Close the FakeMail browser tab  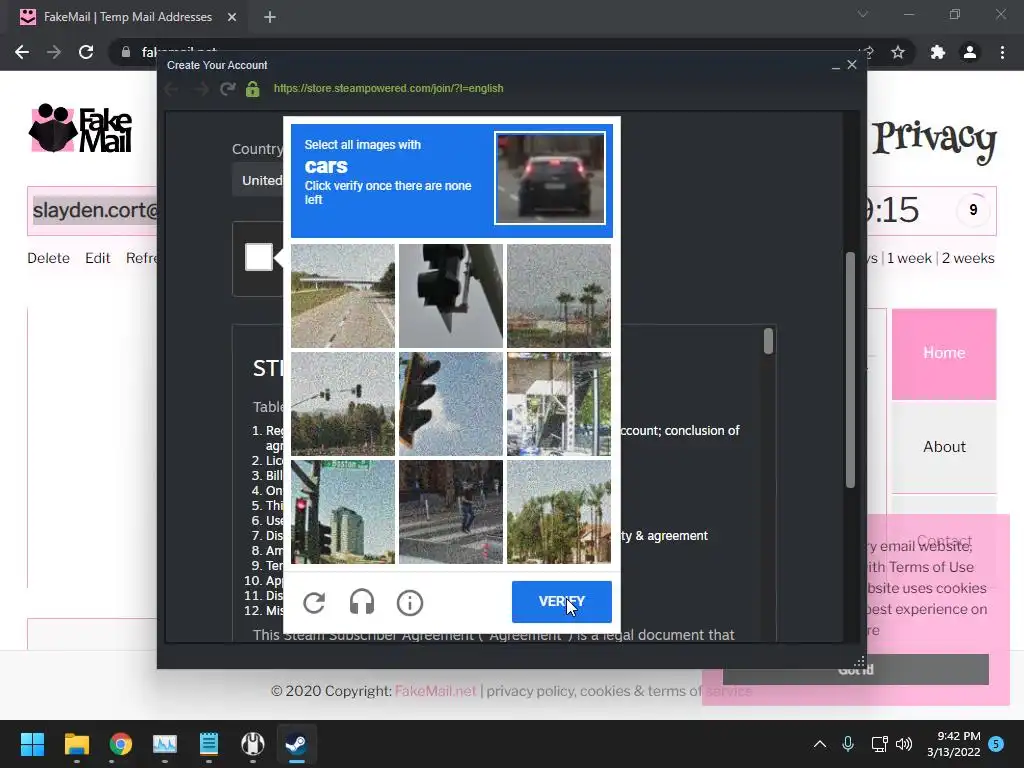tap(232, 17)
